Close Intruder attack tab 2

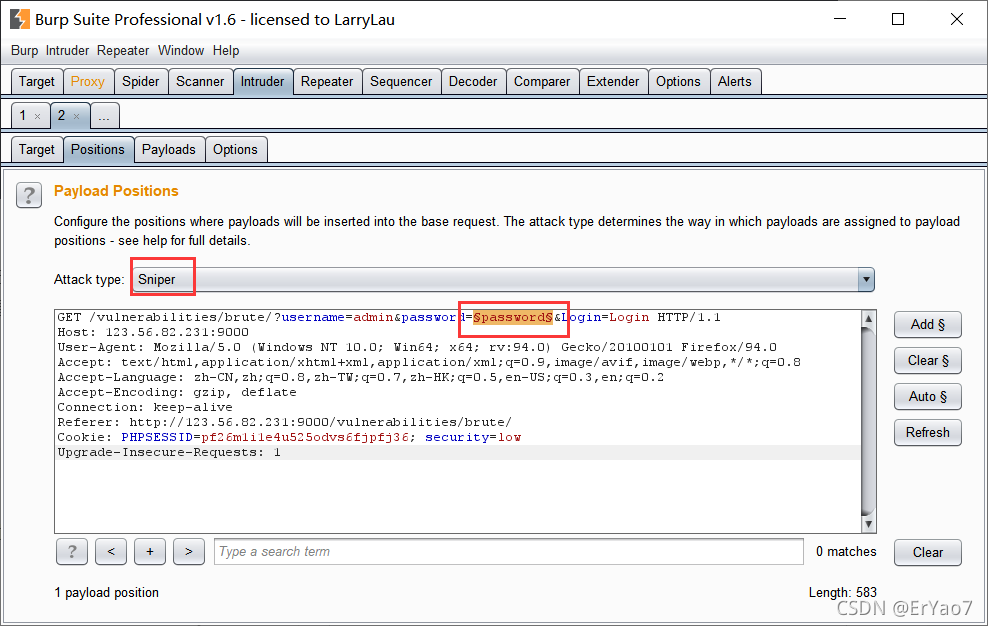point(76,116)
